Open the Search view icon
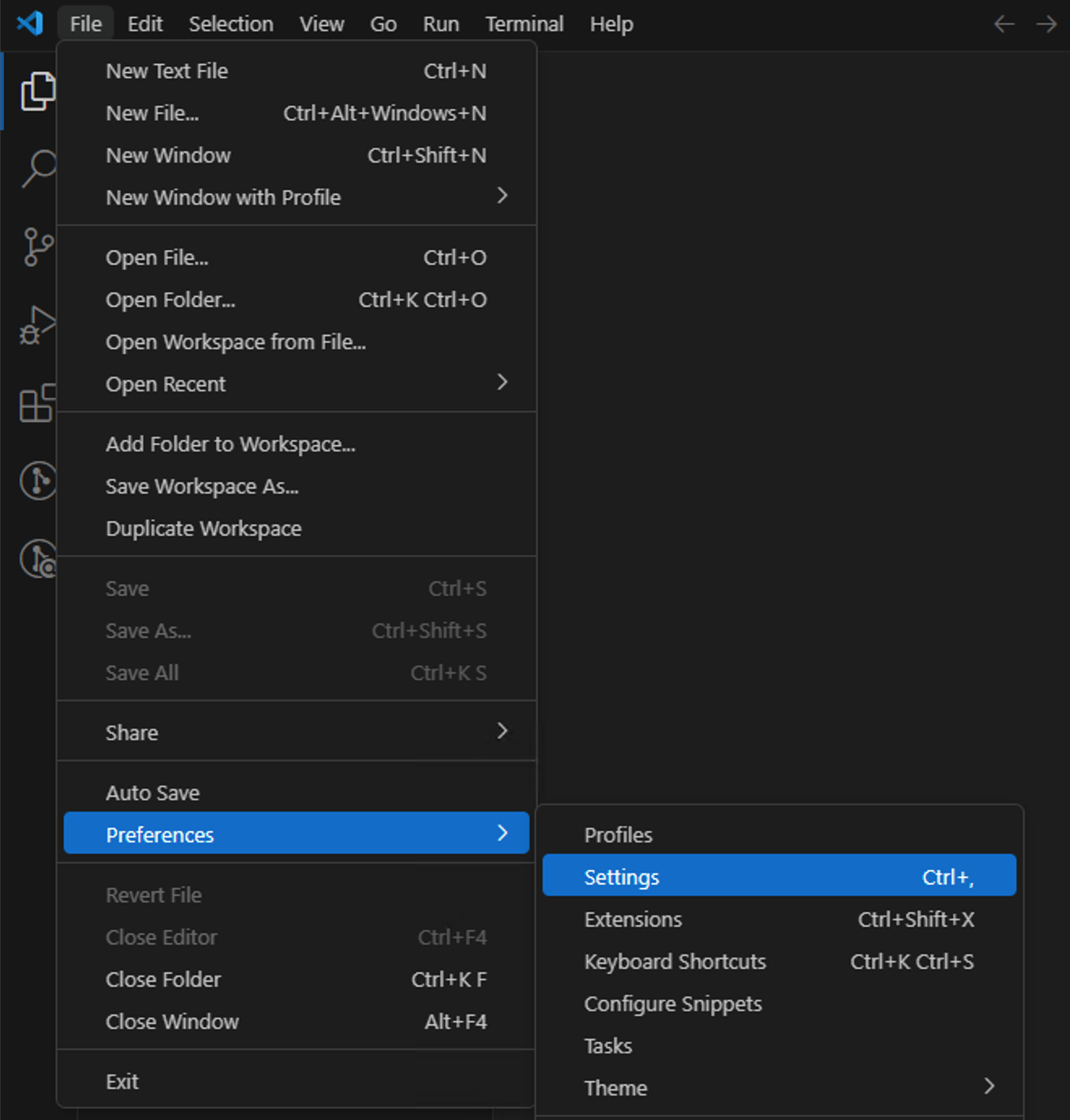Image resolution: width=1070 pixels, height=1120 pixels. 38,169
